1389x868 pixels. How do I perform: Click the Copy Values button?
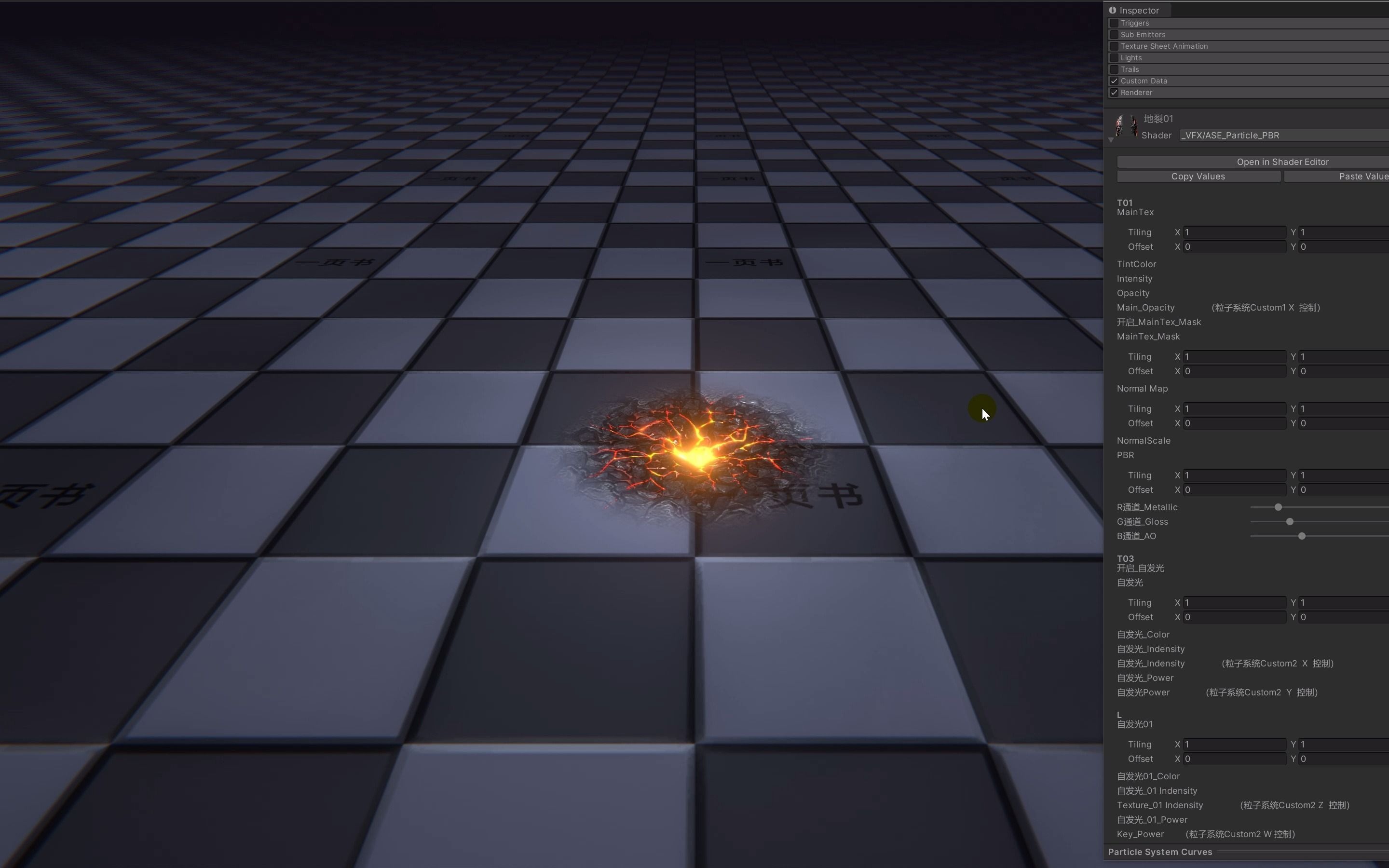[1198, 176]
